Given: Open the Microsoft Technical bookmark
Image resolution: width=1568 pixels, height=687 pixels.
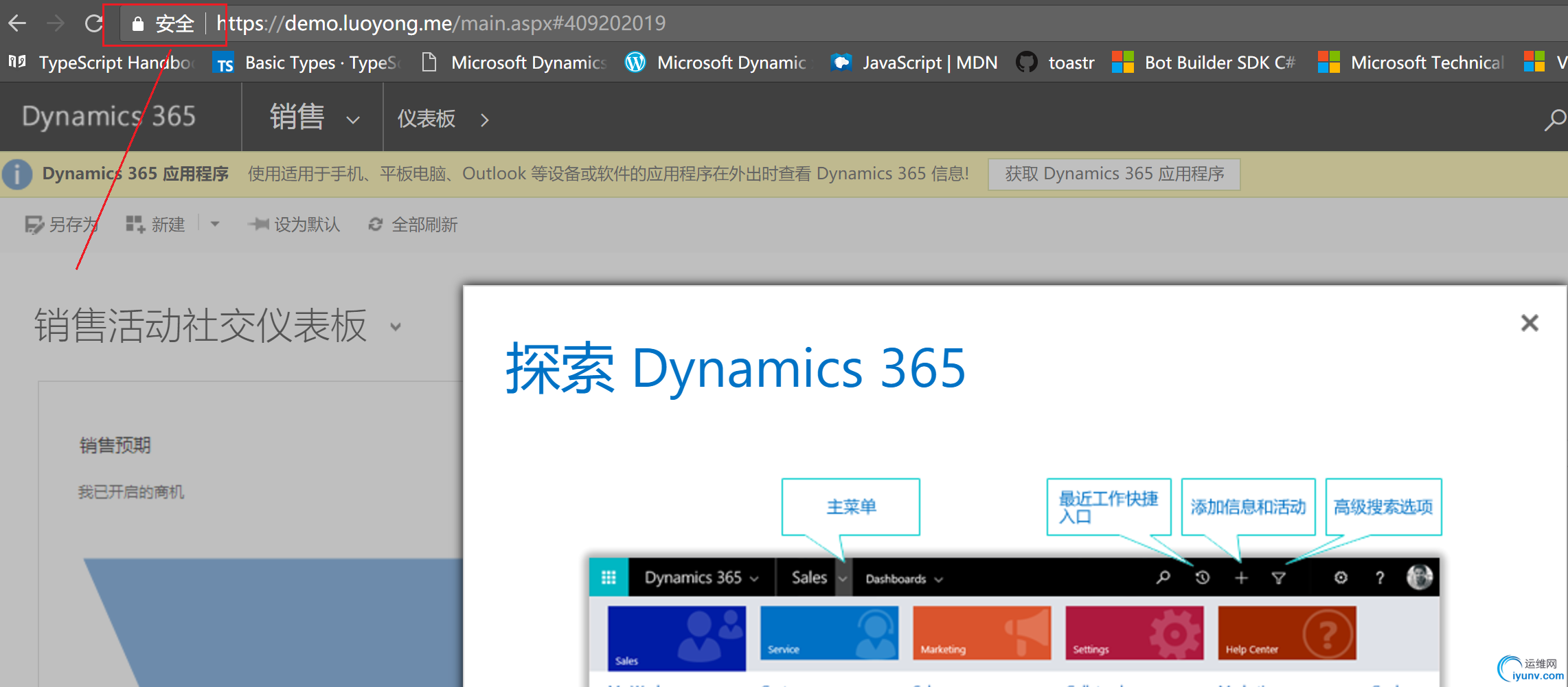Looking at the screenshot, I should [x=1411, y=63].
